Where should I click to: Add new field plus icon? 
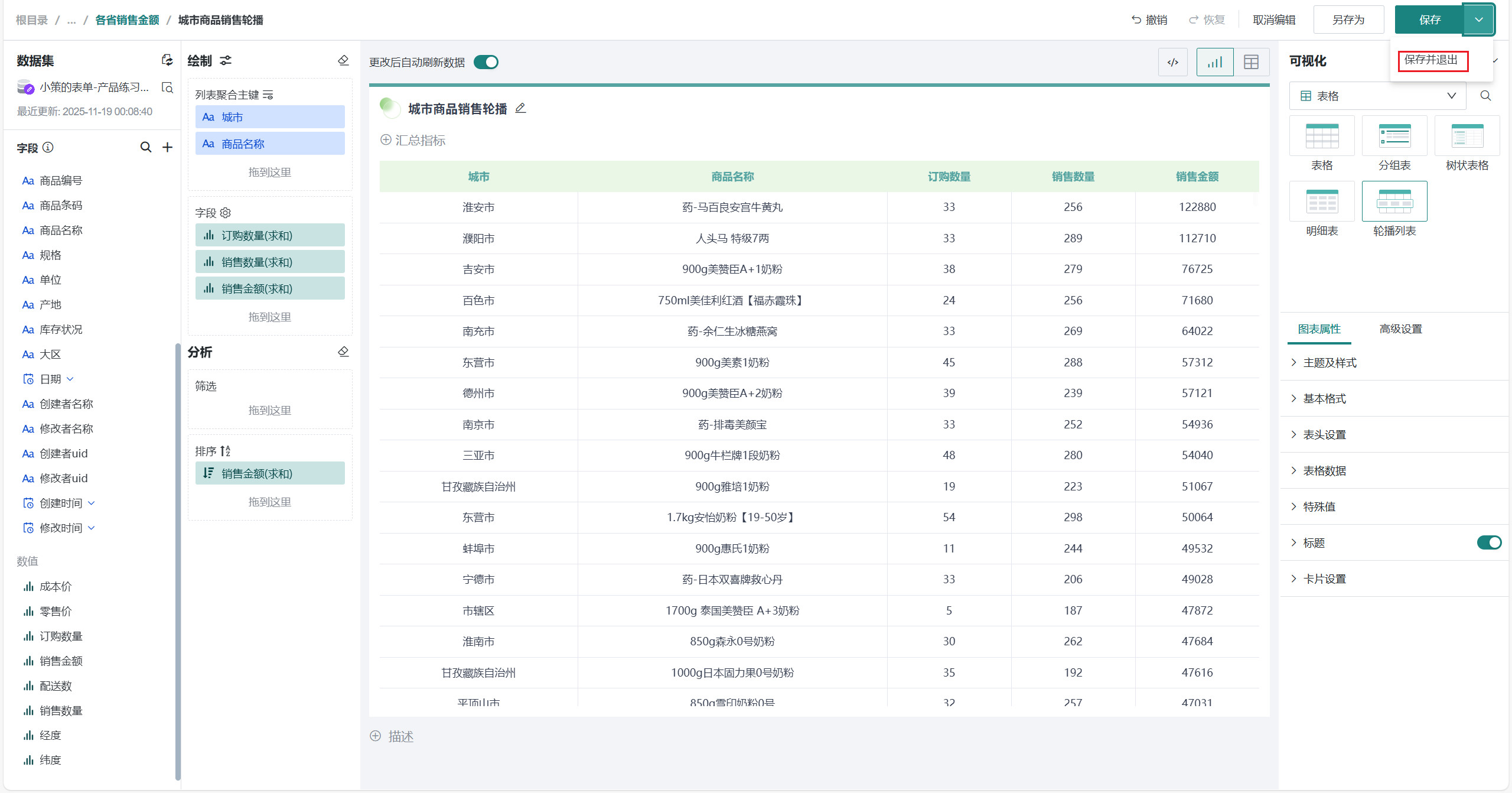click(x=168, y=147)
